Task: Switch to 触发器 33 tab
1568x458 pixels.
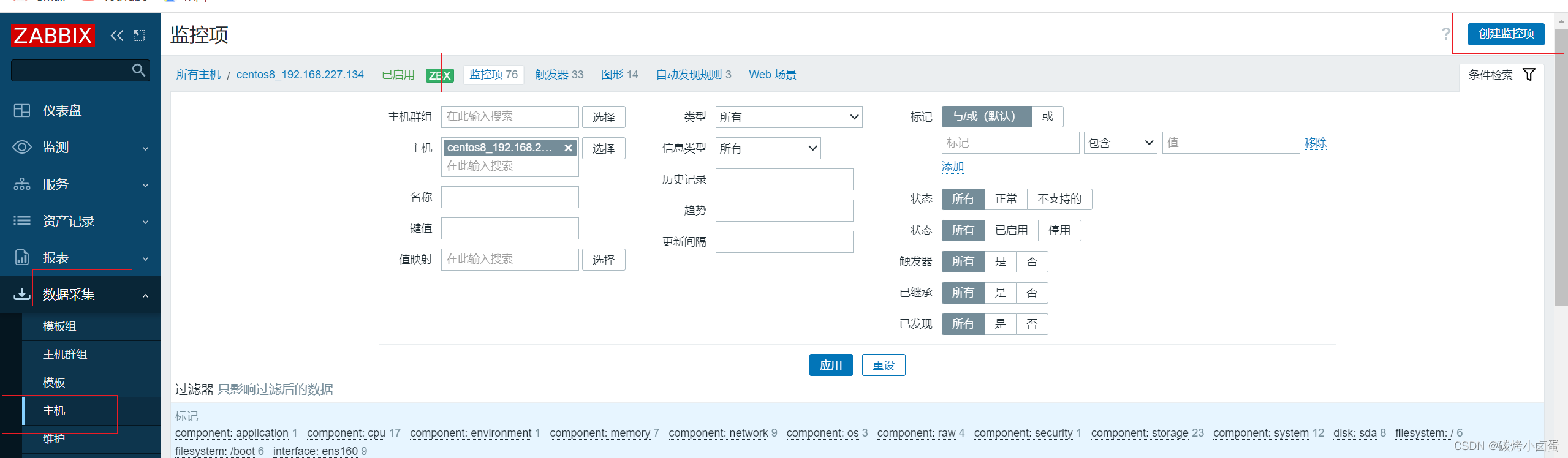Action: pyautogui.click(x=559, y=75)
